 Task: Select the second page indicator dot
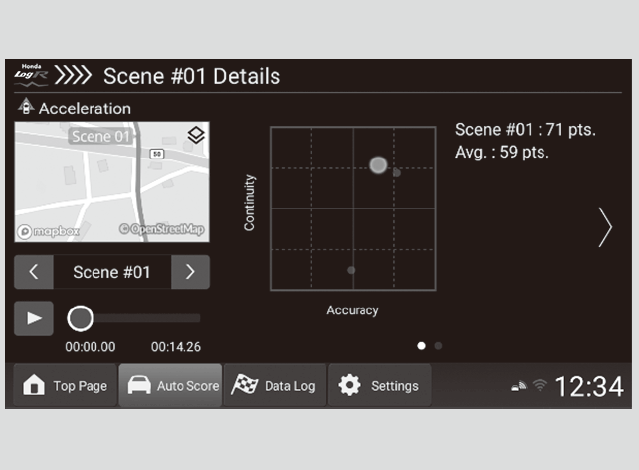[438, 345]
